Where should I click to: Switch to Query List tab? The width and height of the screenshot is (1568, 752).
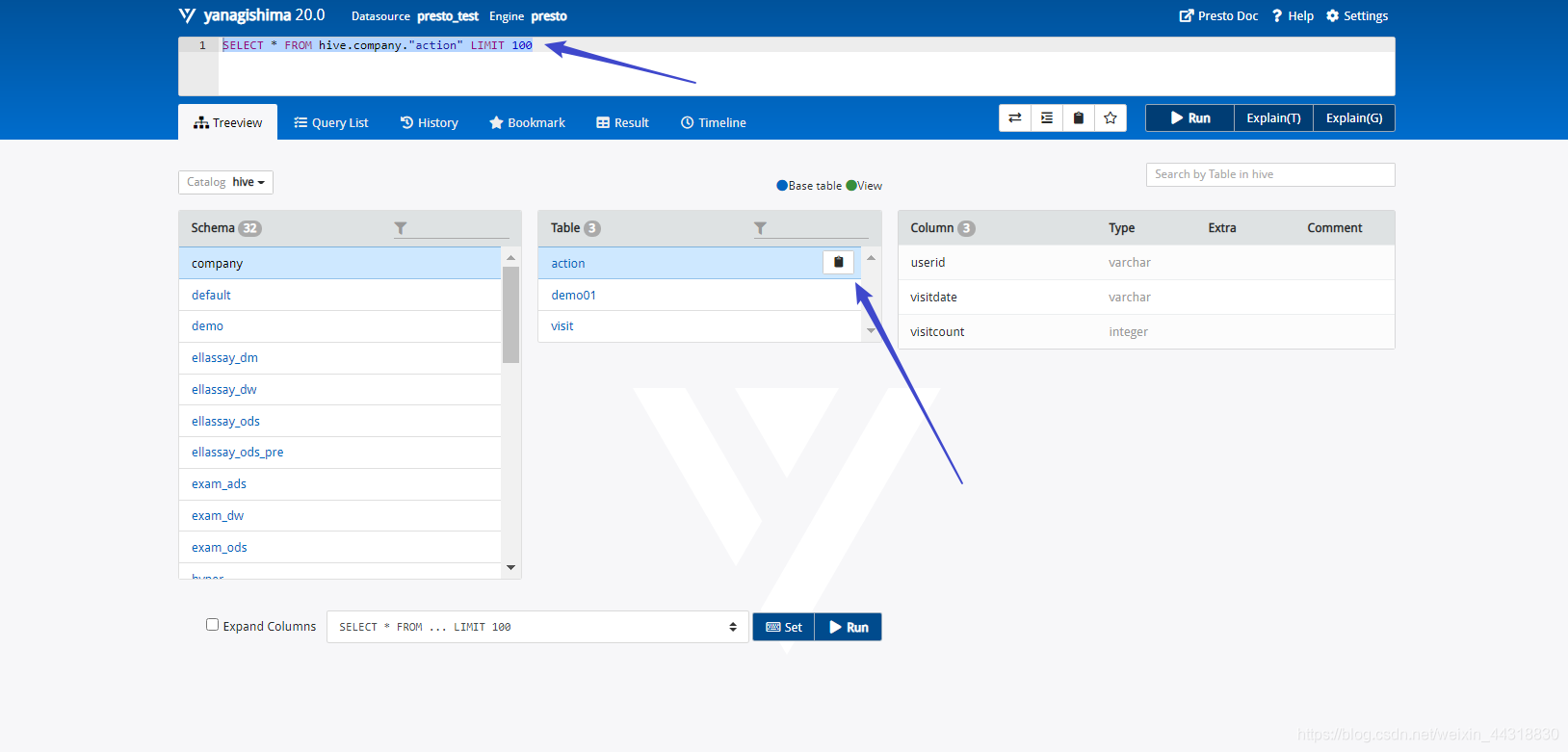(x=331, y=122)
